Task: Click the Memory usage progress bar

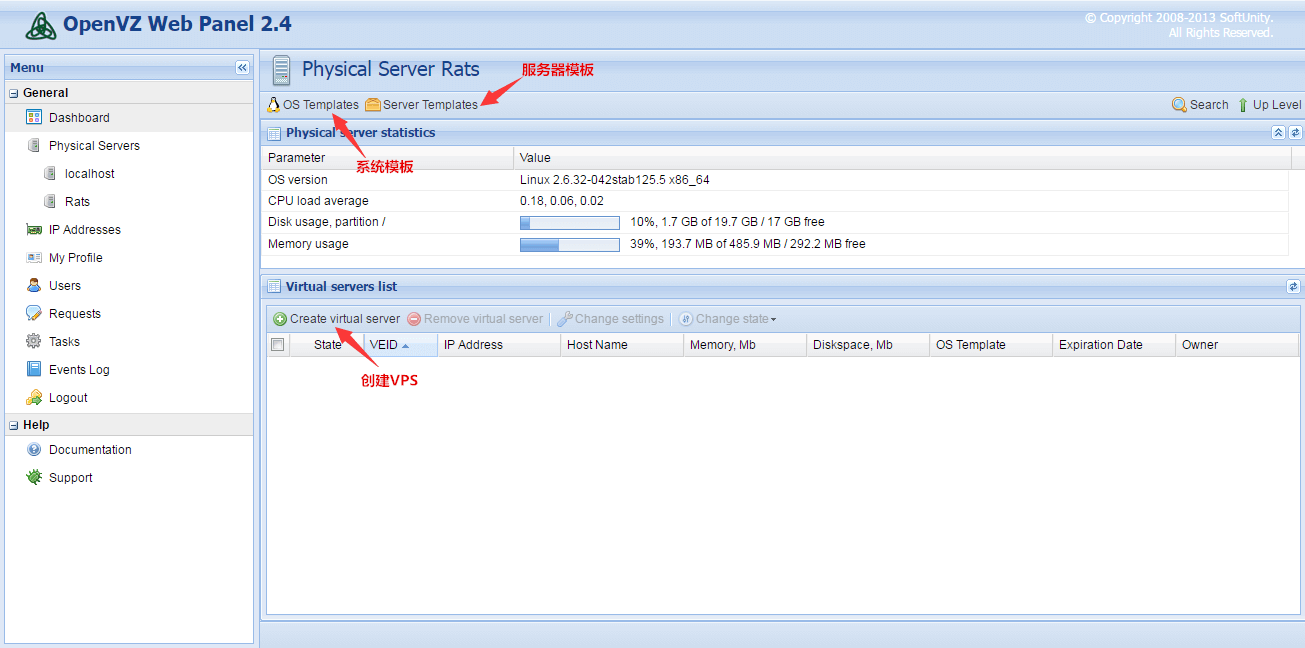Action: point(569,245)
